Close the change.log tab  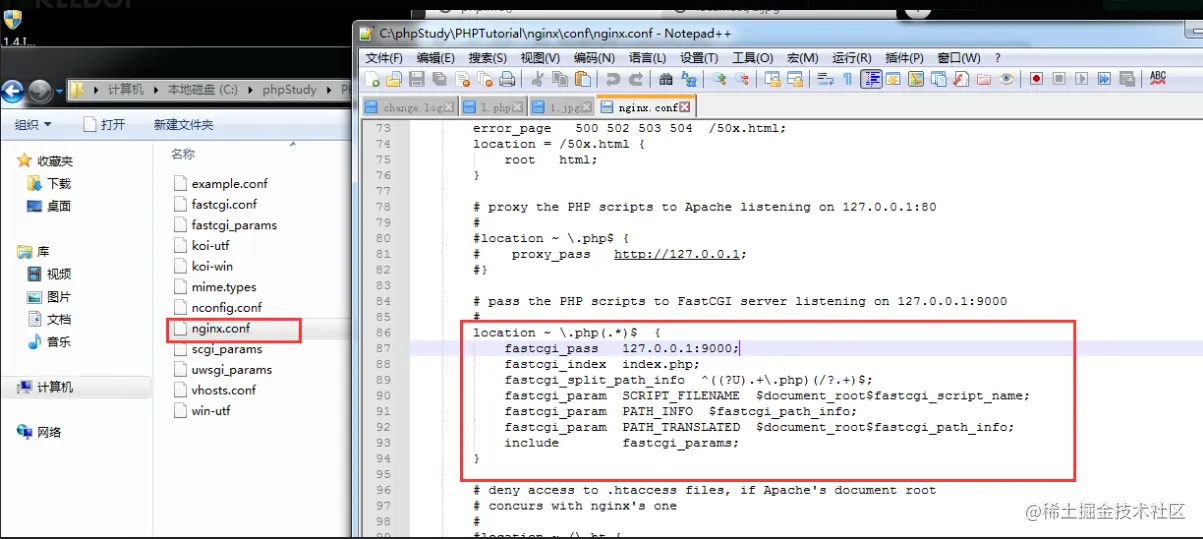[449, 107]
